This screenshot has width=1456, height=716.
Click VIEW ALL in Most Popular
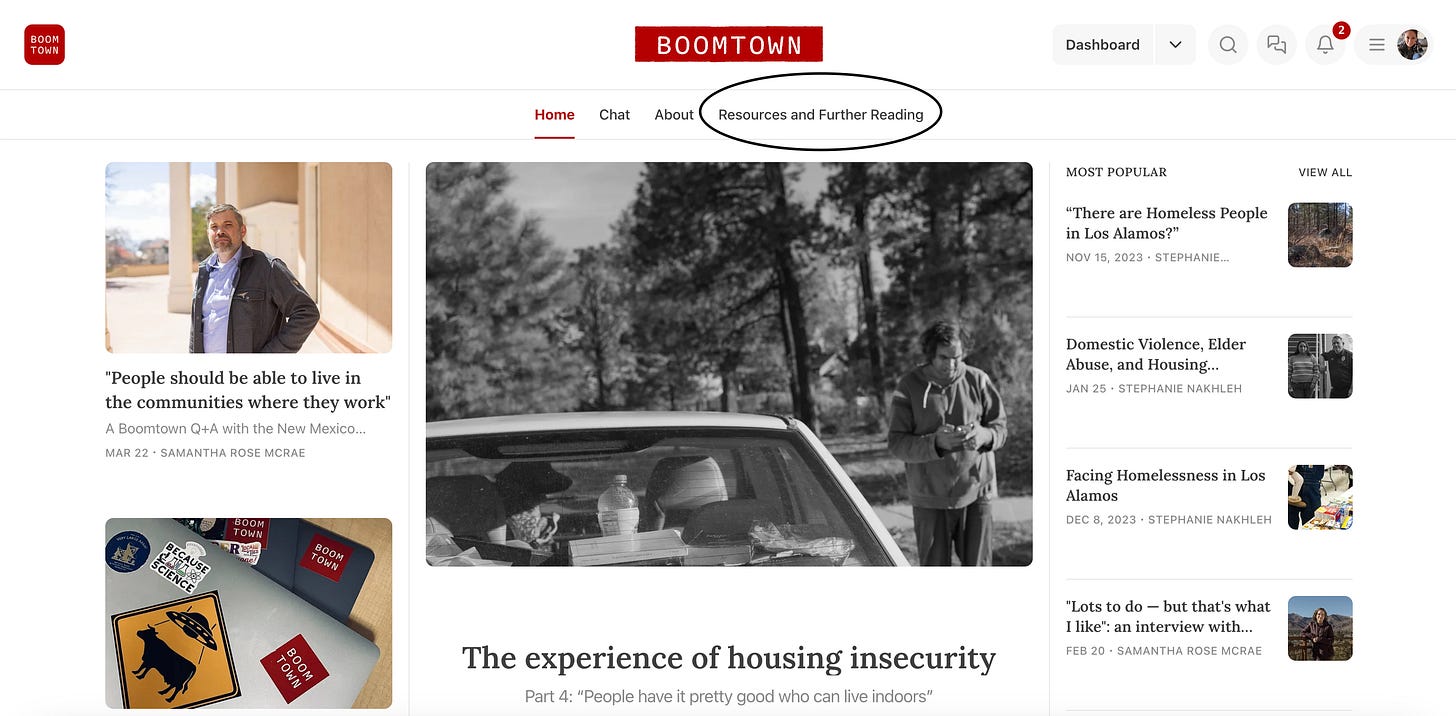pos(1325,173)
